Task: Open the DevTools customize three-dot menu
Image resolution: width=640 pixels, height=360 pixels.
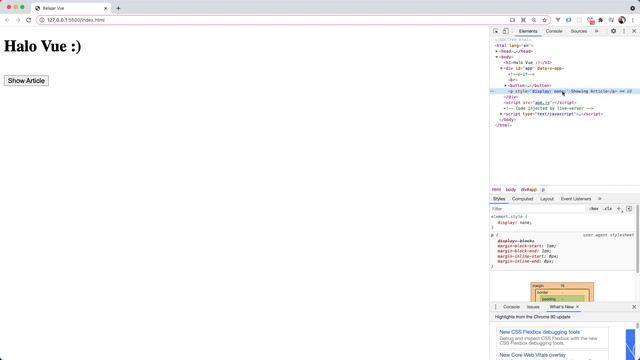Action: pos(624,31)
